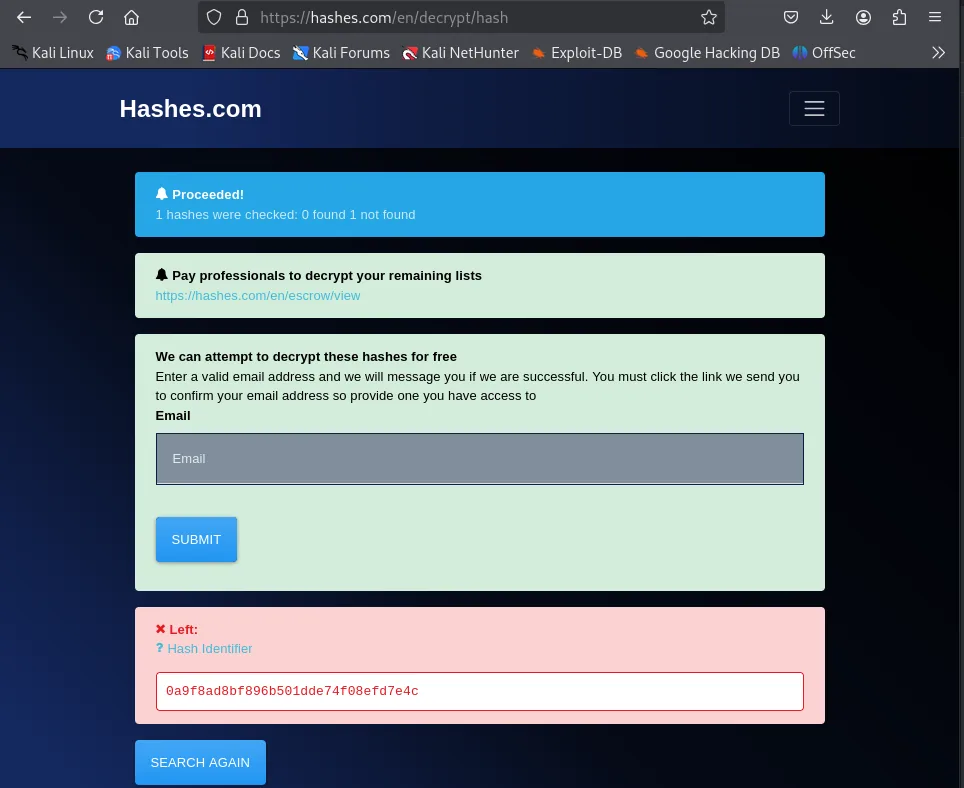Open the Hash Identifier link
The image size is (964, 788).
210,648
